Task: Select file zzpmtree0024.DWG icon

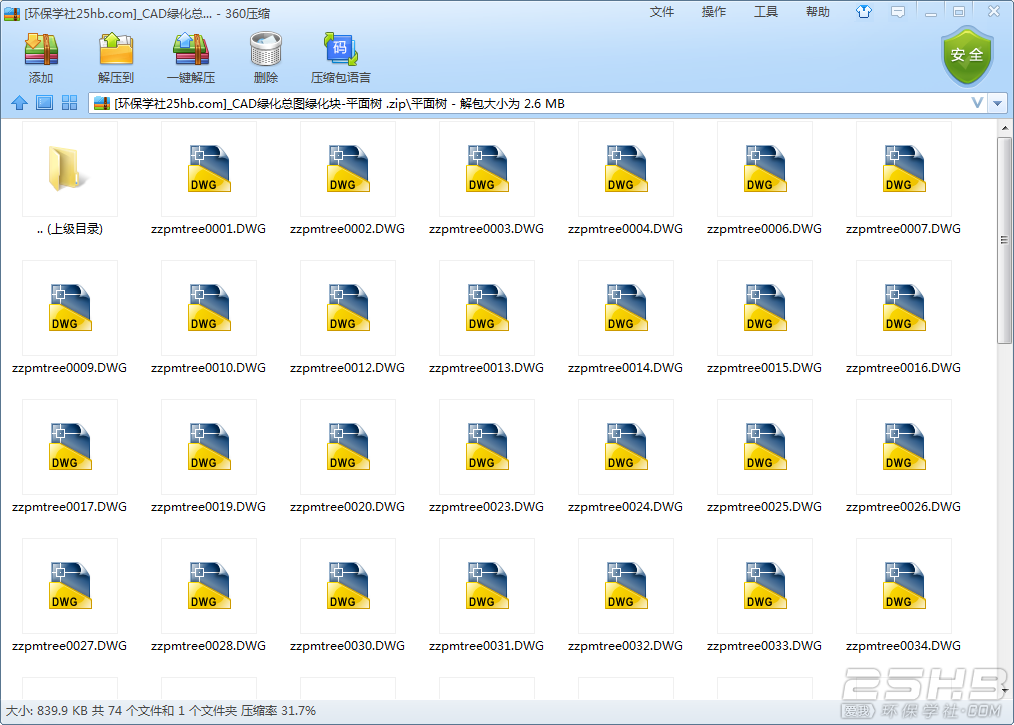Action: [625, 447]
